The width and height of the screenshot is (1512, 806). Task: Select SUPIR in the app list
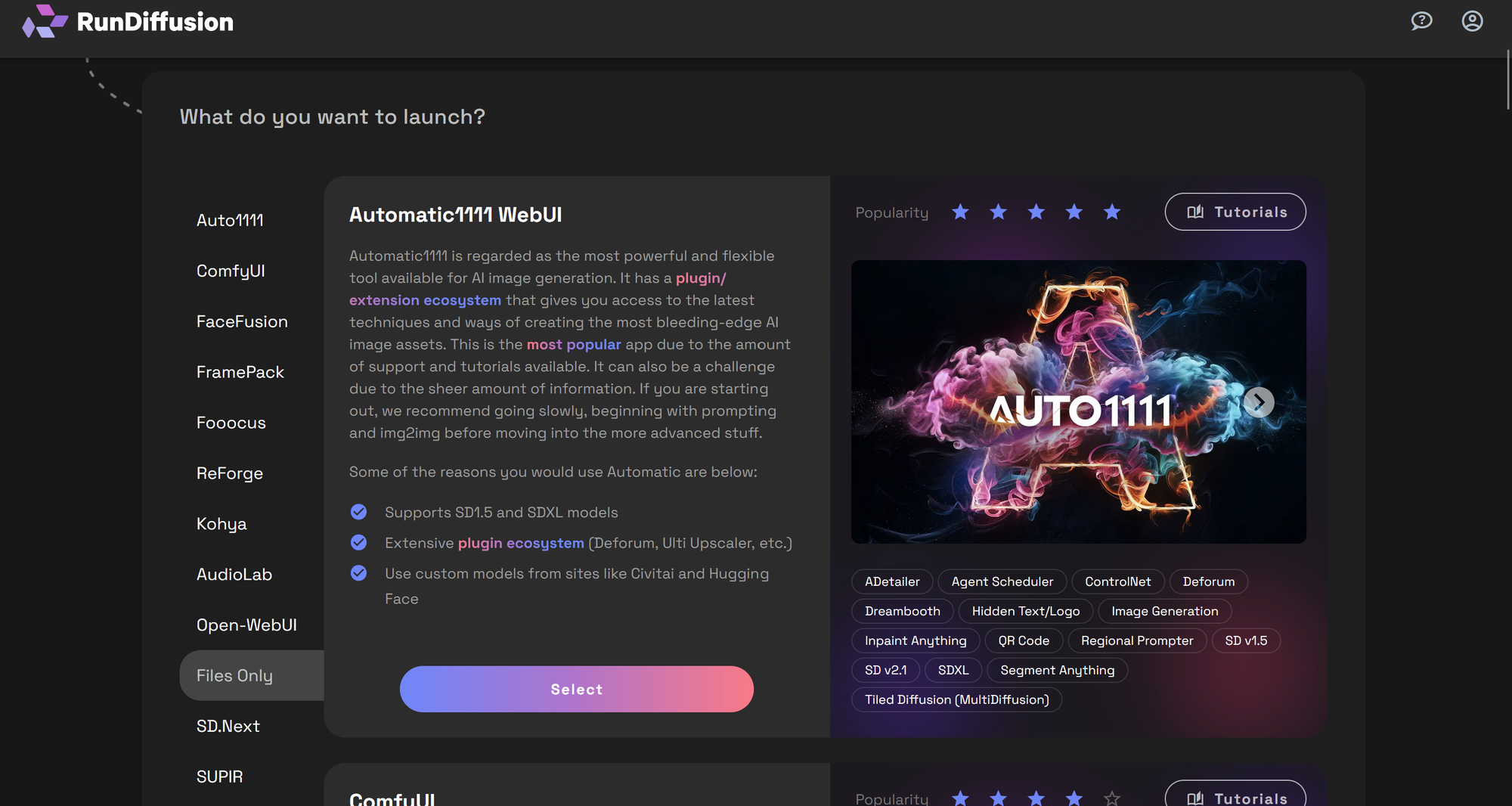click(220, 777)
